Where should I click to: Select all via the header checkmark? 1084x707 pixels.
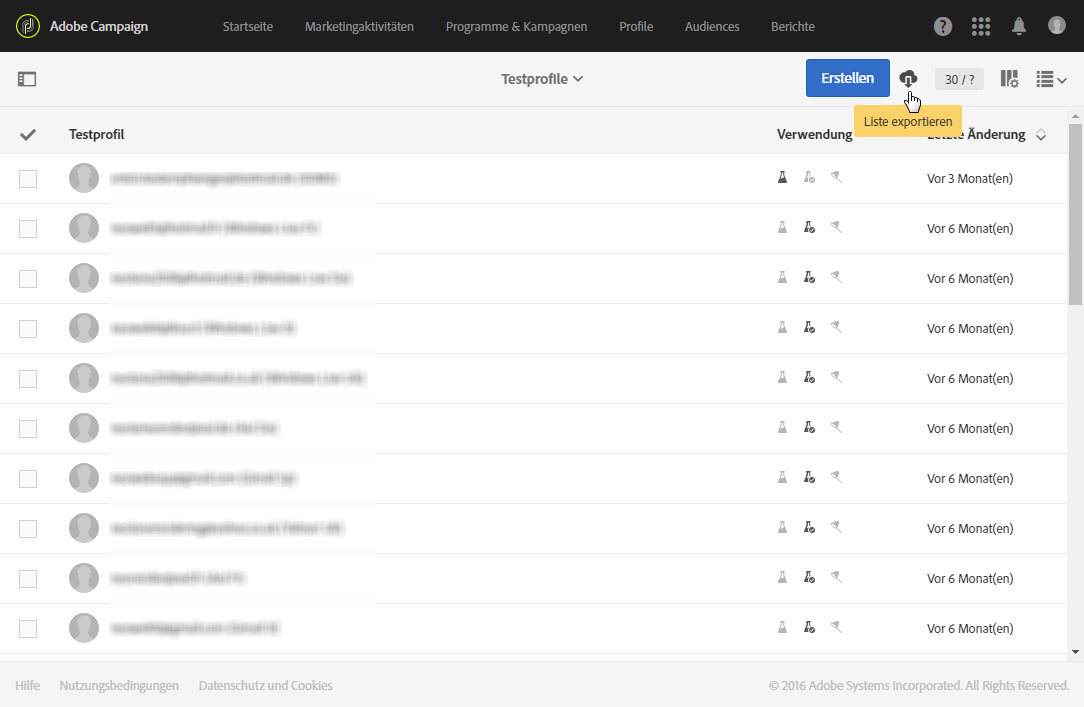point(28,135)
